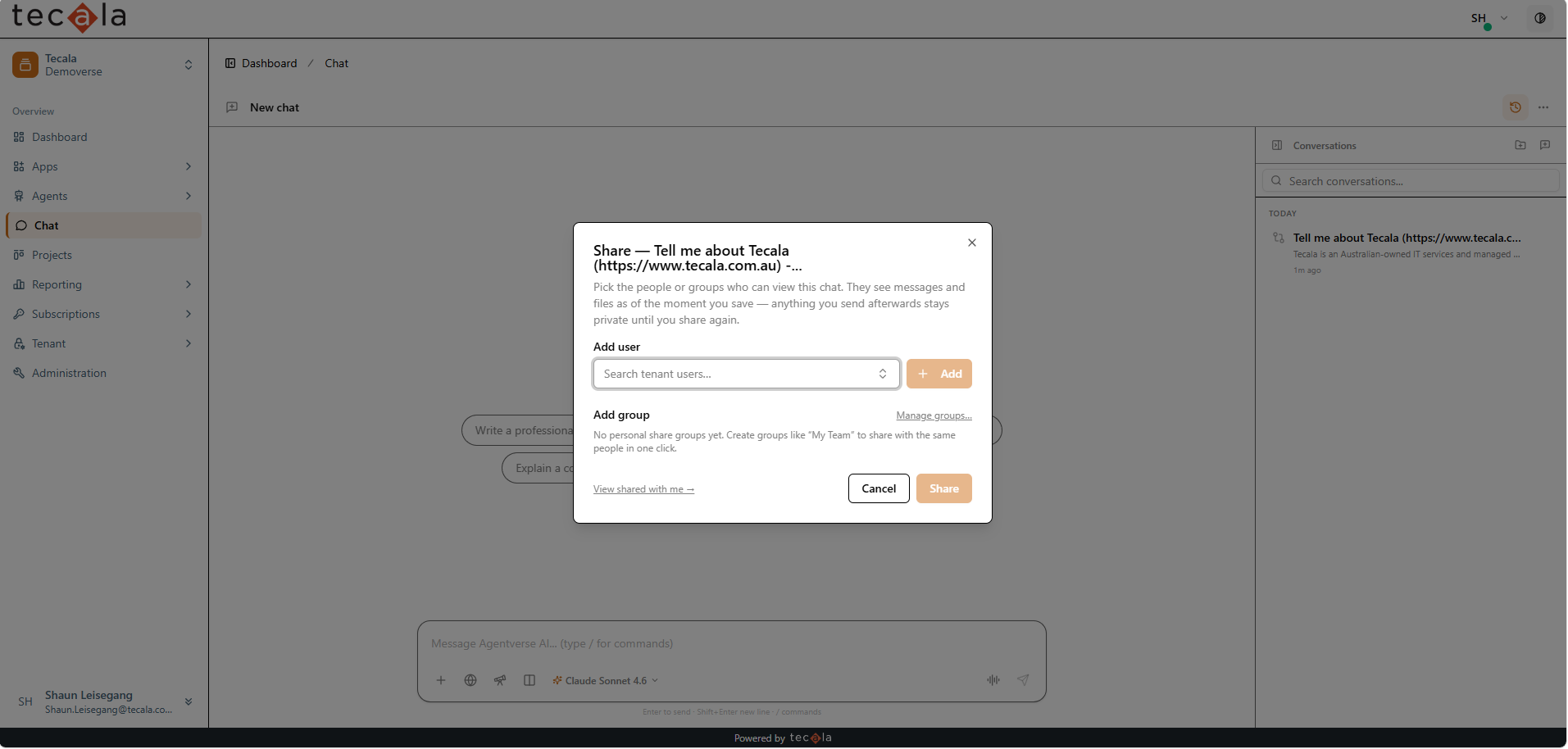Click the voice waveform icon
The width and height of the screenshot is (1568, 749).
tap(993, 680)
